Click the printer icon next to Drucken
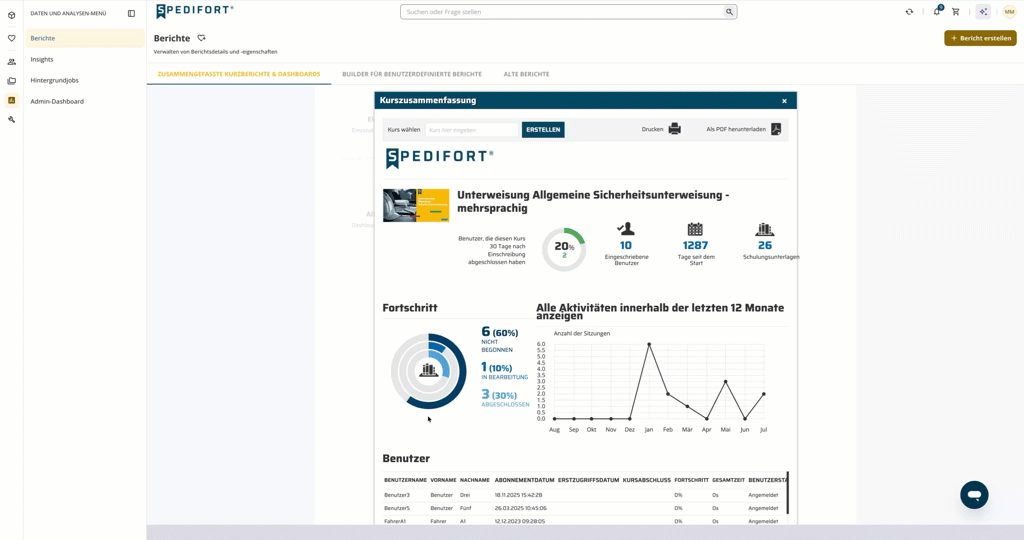 point(675,129)
